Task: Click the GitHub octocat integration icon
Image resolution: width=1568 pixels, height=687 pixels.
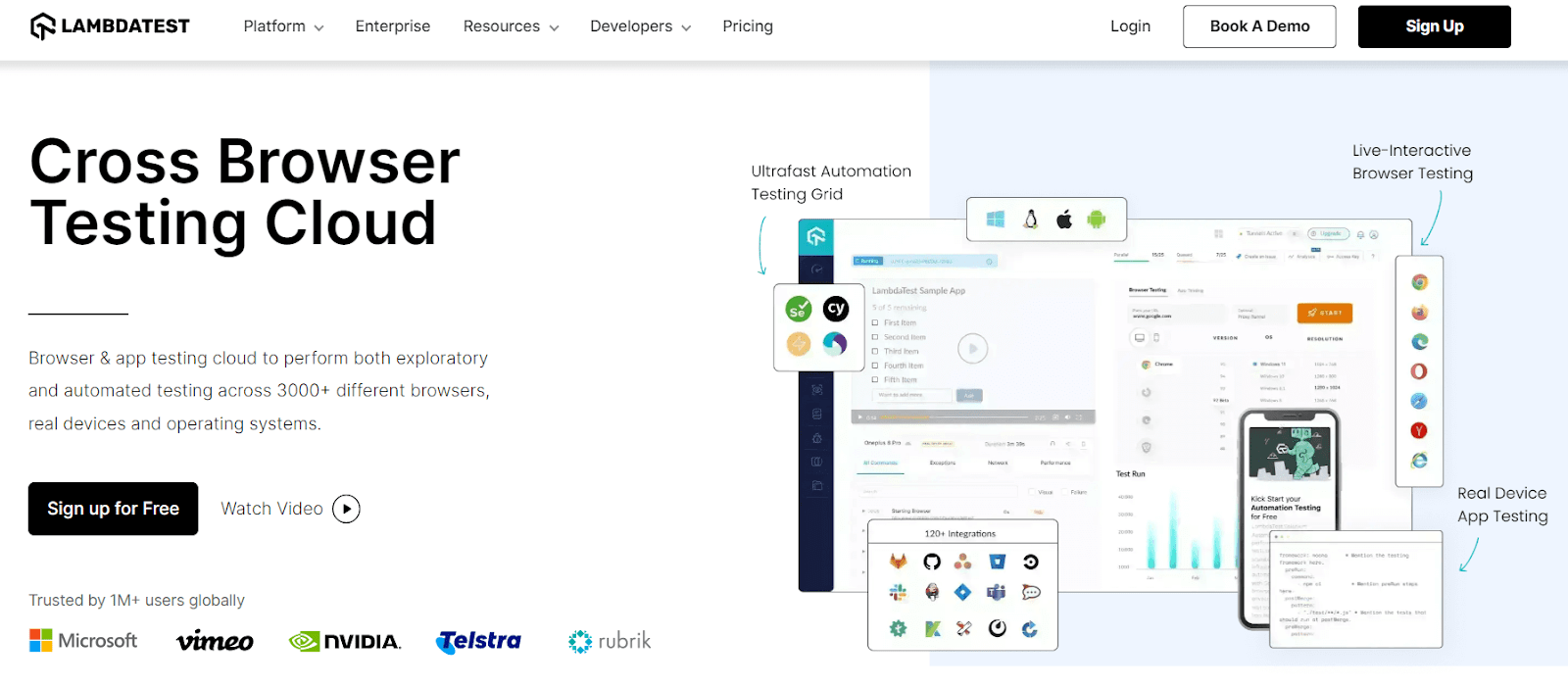Action: coord(932,562)
